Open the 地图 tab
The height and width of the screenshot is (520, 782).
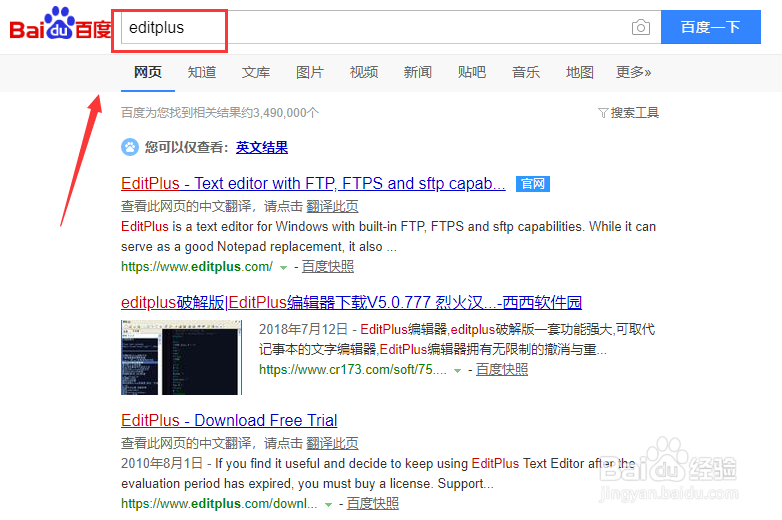tap(580, 72)
